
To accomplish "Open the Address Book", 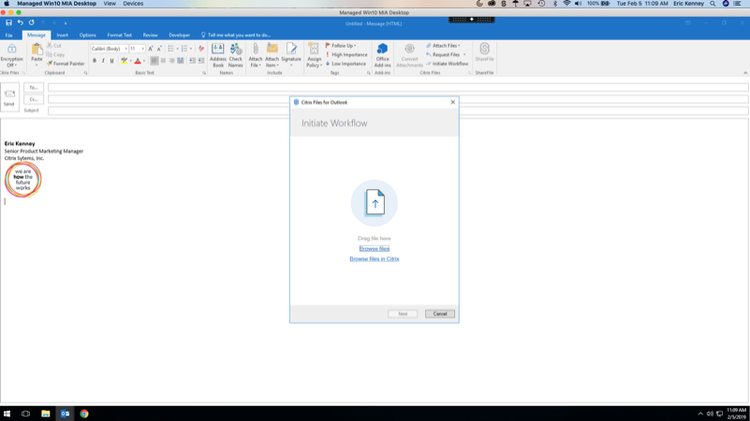I will [218, 55].
